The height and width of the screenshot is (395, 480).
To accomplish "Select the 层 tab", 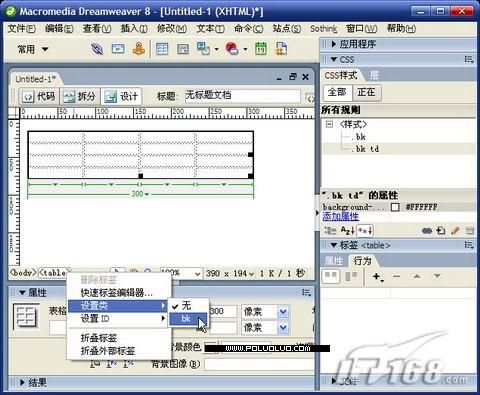I will (374, 75).
